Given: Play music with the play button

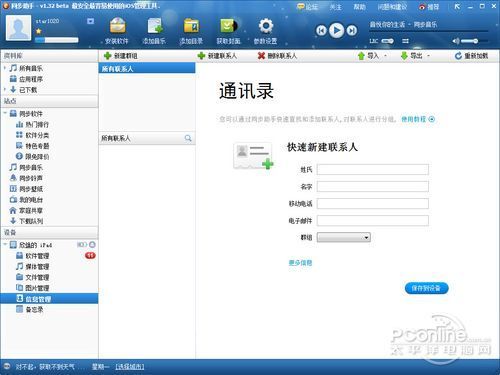Looking at the screenshot, I should 336,31.
